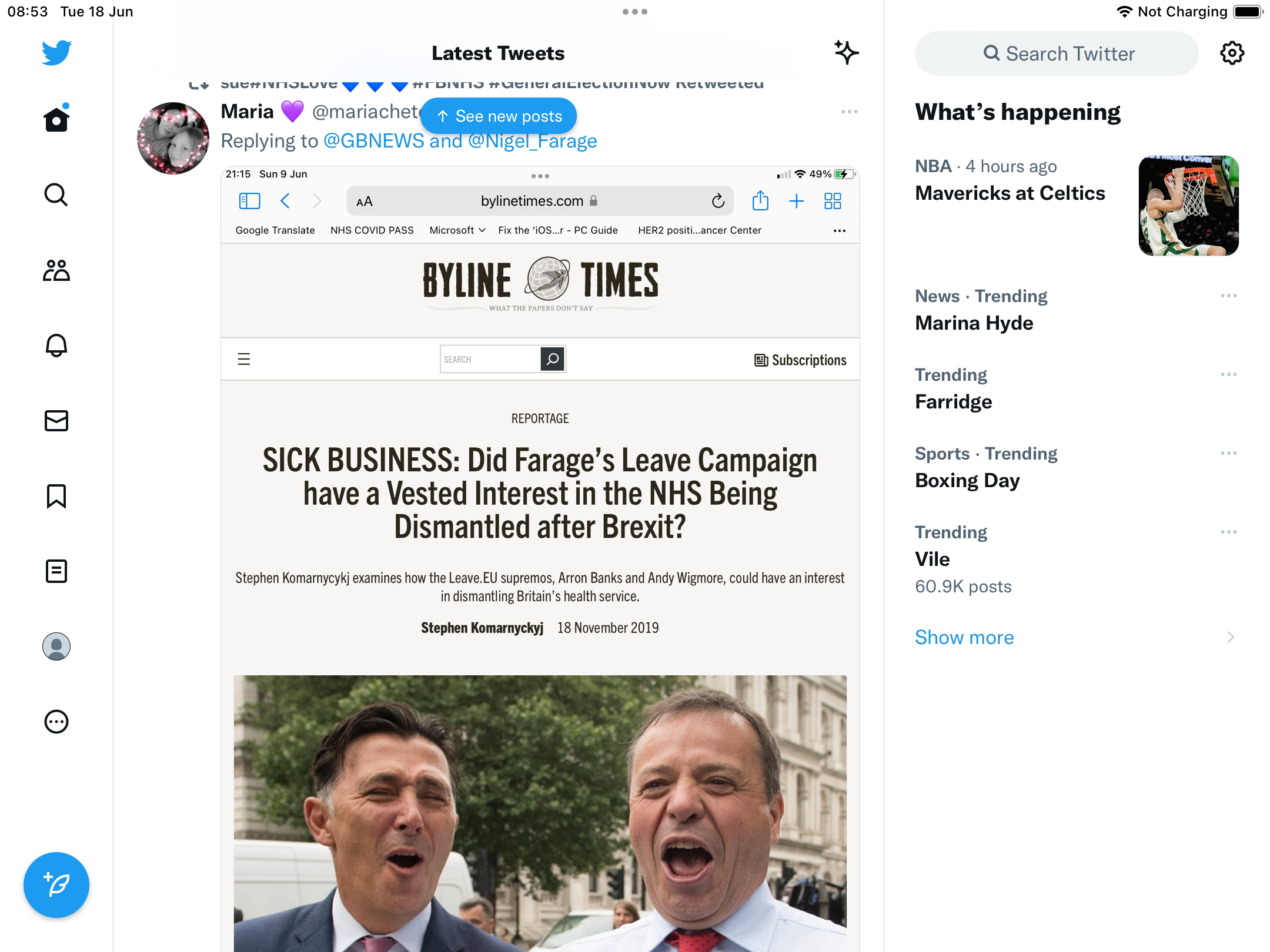Expand trends with the Show more chevron

click(x=1231, y=638)
